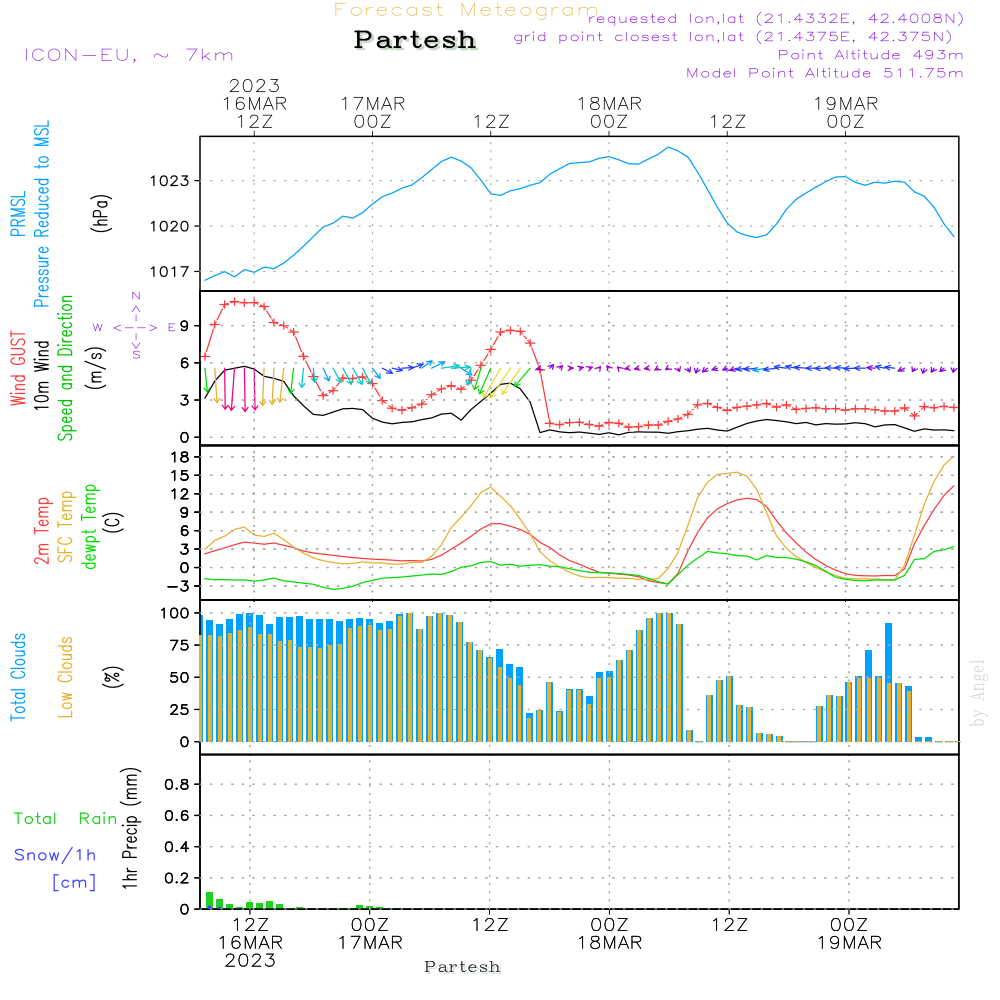Click the 1020 pressure axis value
Screen dimensions: 1000x1000
(170, 226)
